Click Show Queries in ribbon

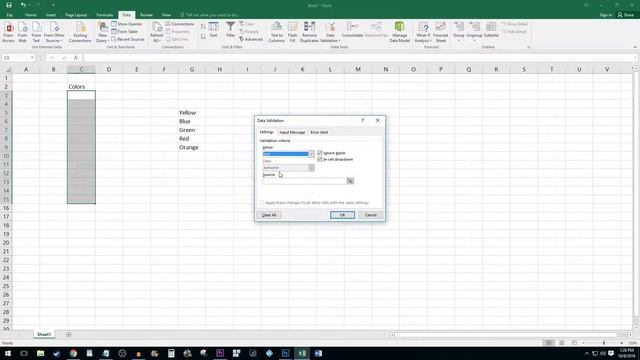(127, 24)
